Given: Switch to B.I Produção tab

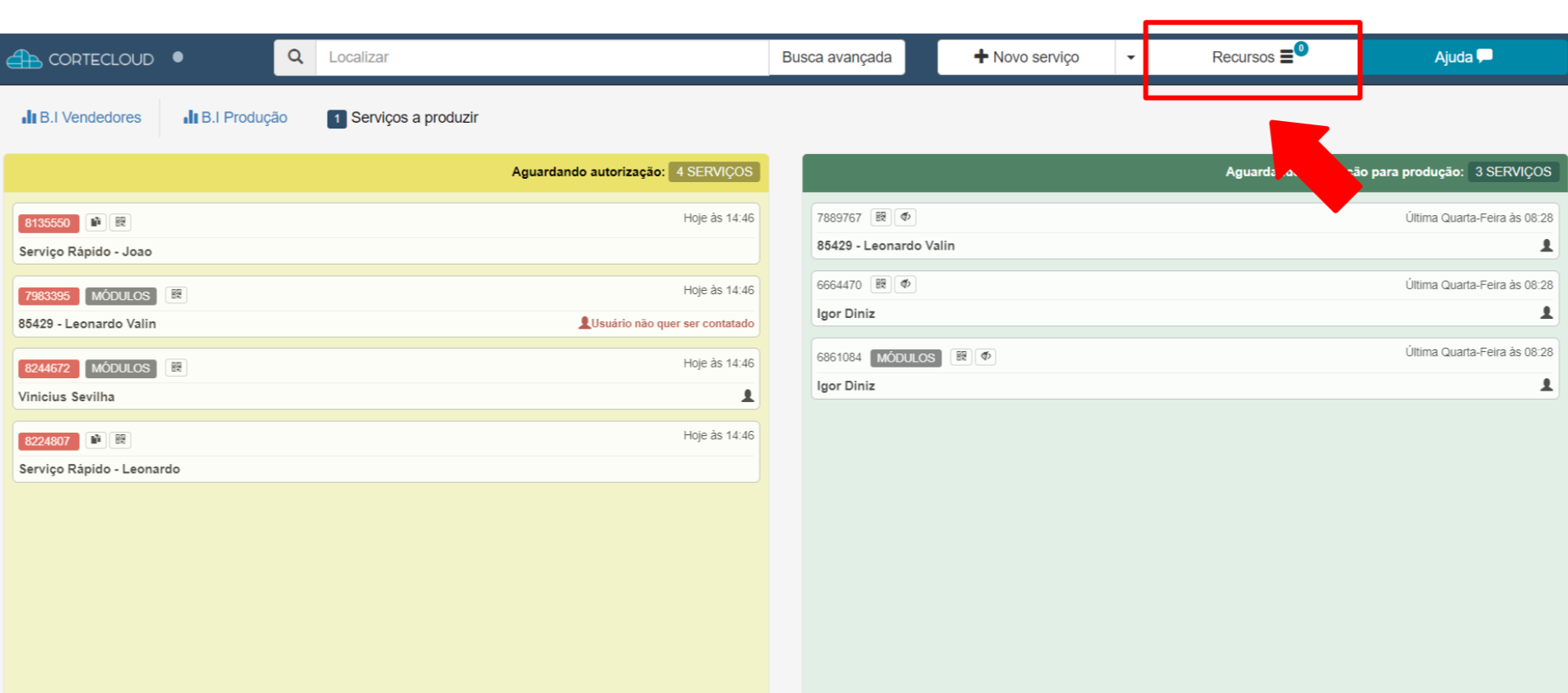Looking at the screenshot, I should pos(236,117).
